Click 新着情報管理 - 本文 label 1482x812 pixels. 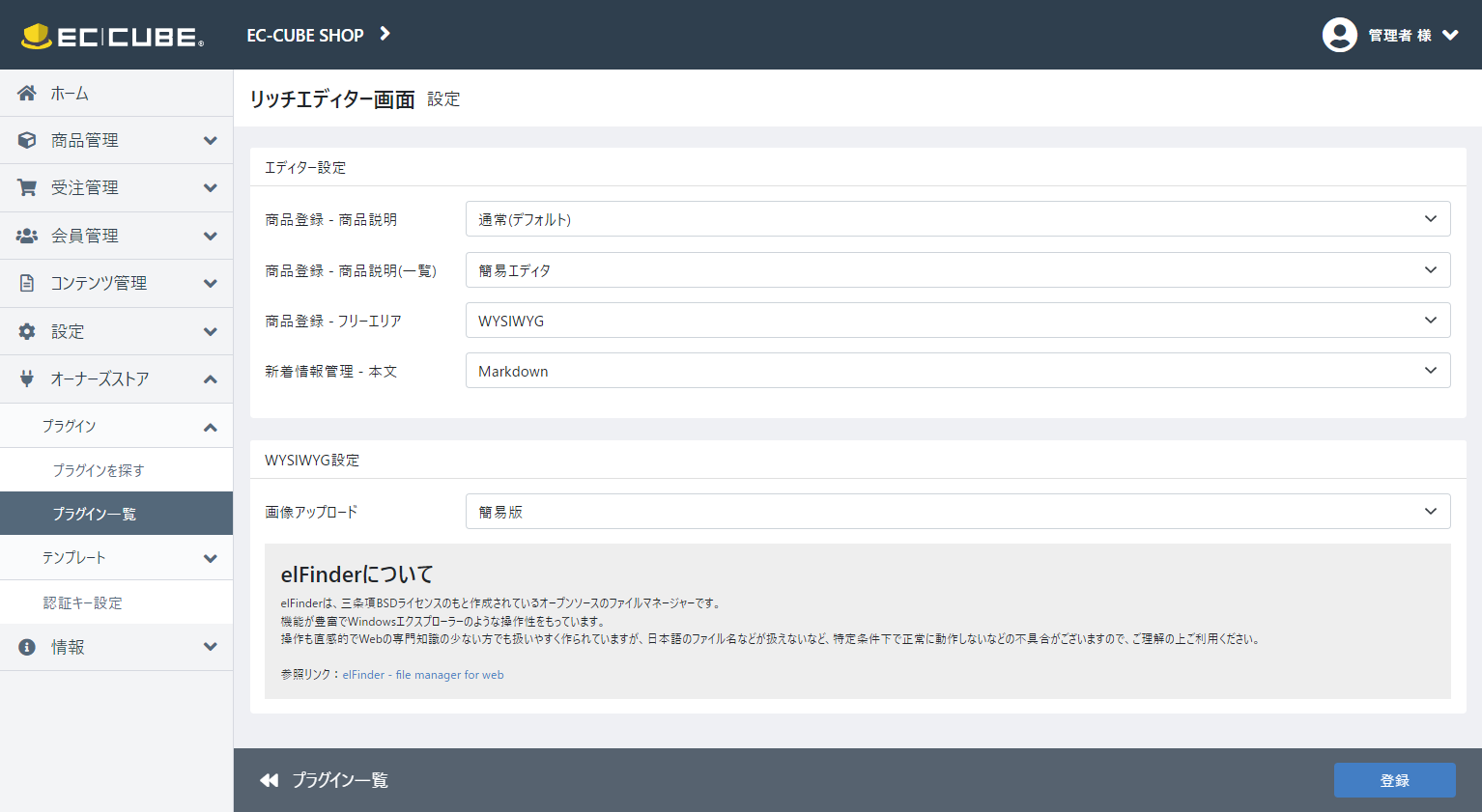(x=331, y=371)
